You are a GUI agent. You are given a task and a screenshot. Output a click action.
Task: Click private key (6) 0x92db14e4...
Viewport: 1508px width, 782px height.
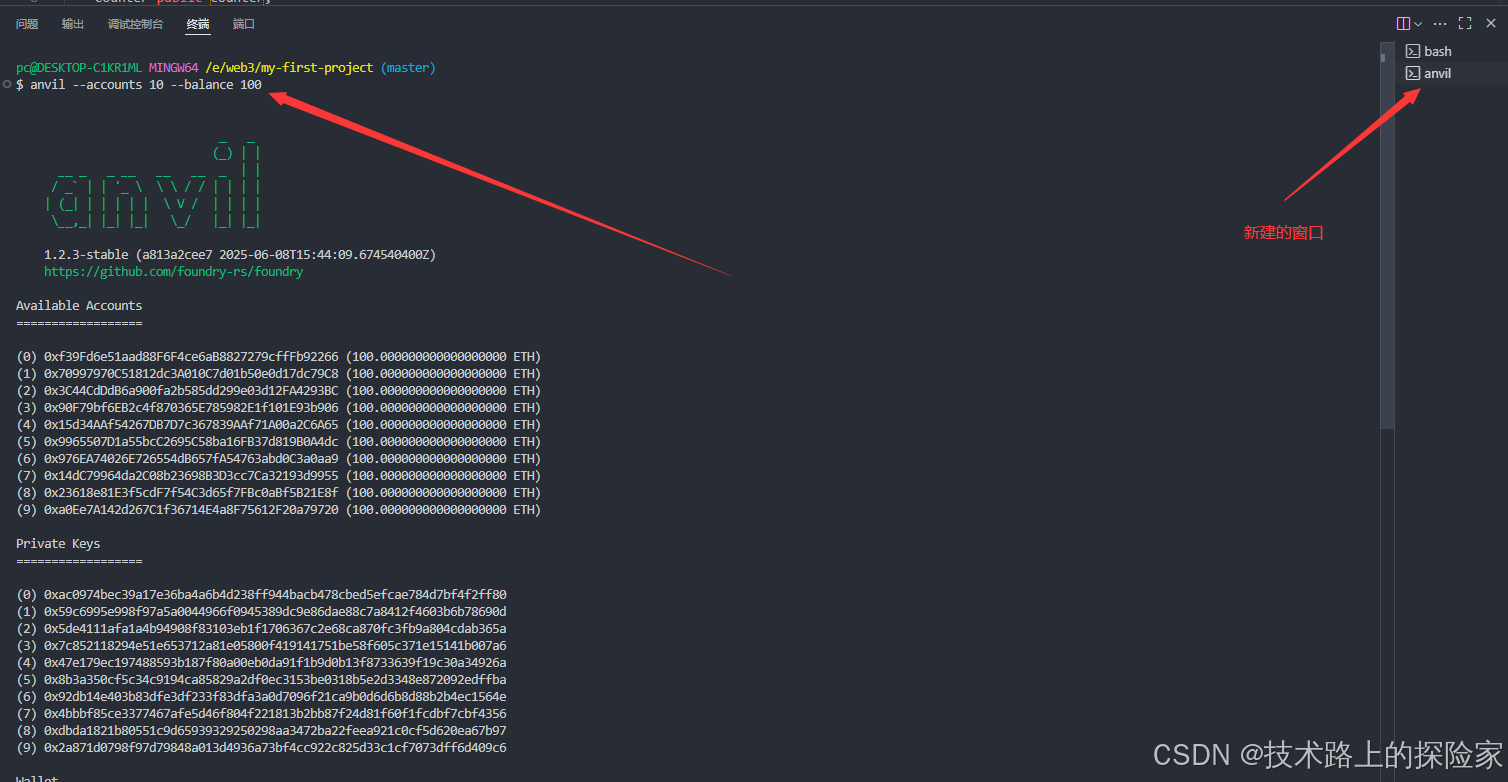point(275,697)
